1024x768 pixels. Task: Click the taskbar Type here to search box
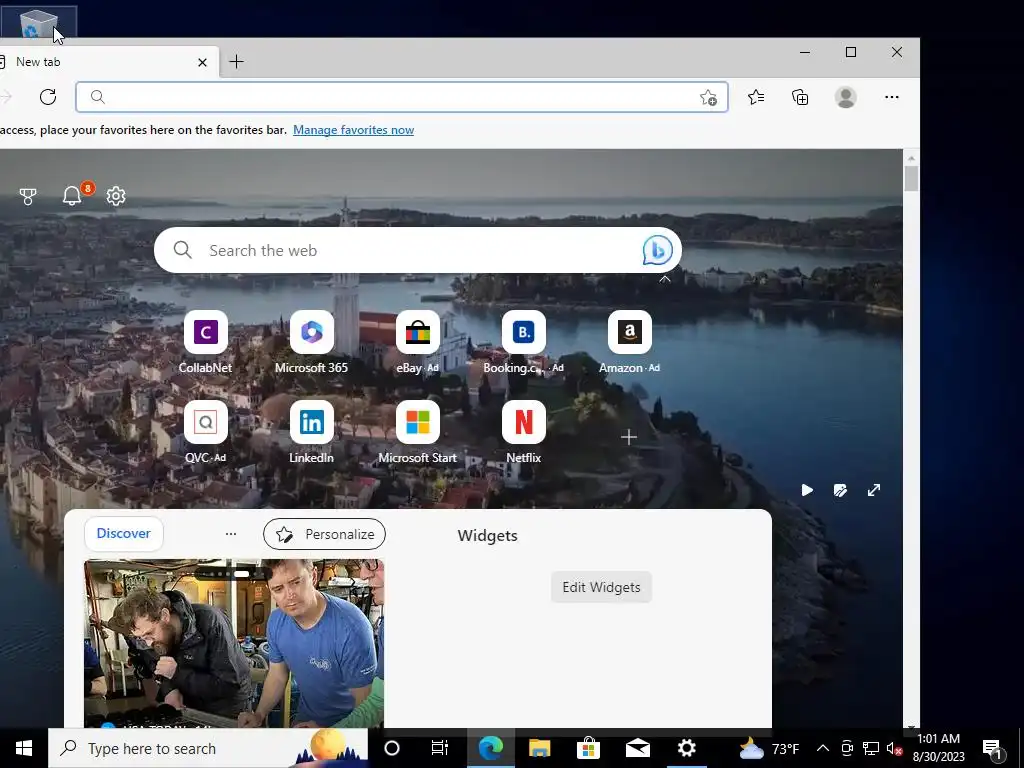tap(208, 748)
